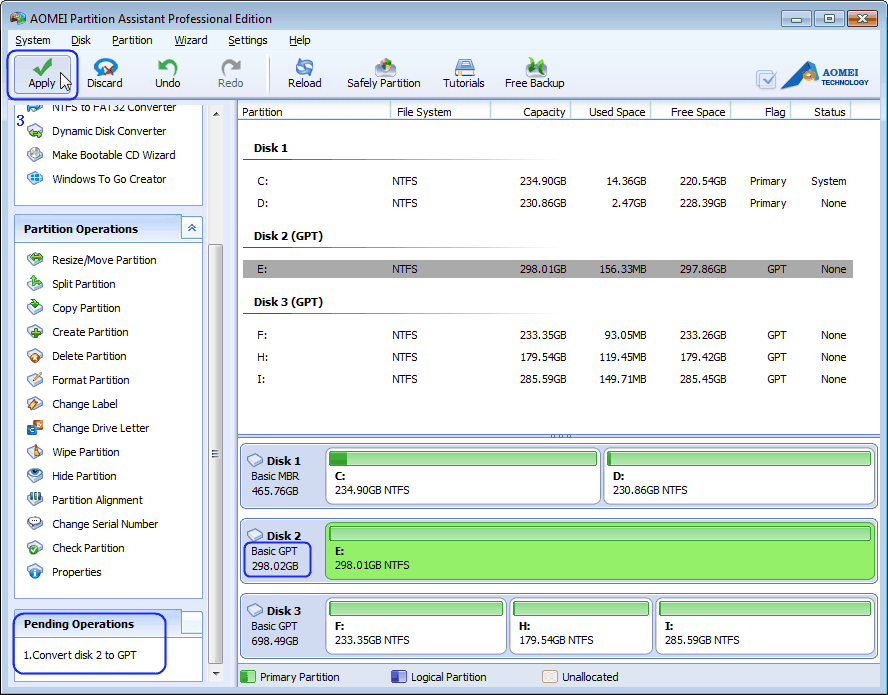Run Check Partition from the sidebar

(x=87, y=547)
